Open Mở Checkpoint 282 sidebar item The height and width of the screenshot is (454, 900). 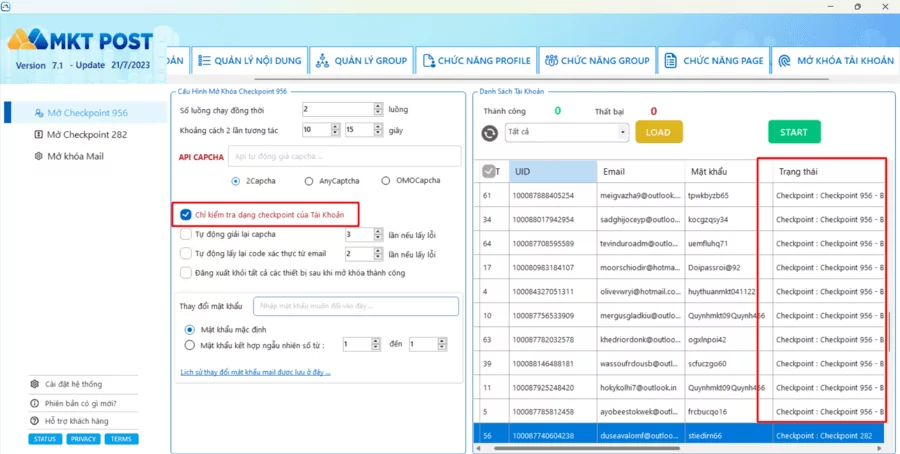tap(86, 134)
